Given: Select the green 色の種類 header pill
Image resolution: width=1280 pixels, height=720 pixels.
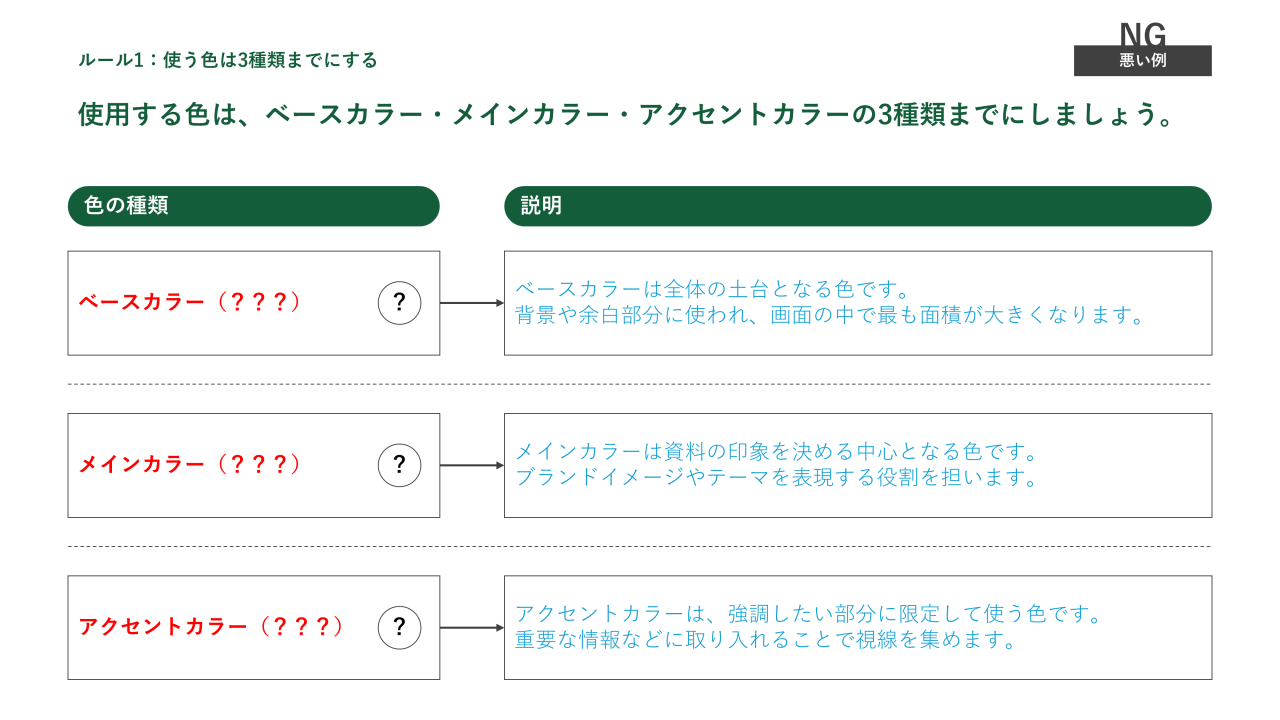Looking at the screenshot, I should pos(253,206).
